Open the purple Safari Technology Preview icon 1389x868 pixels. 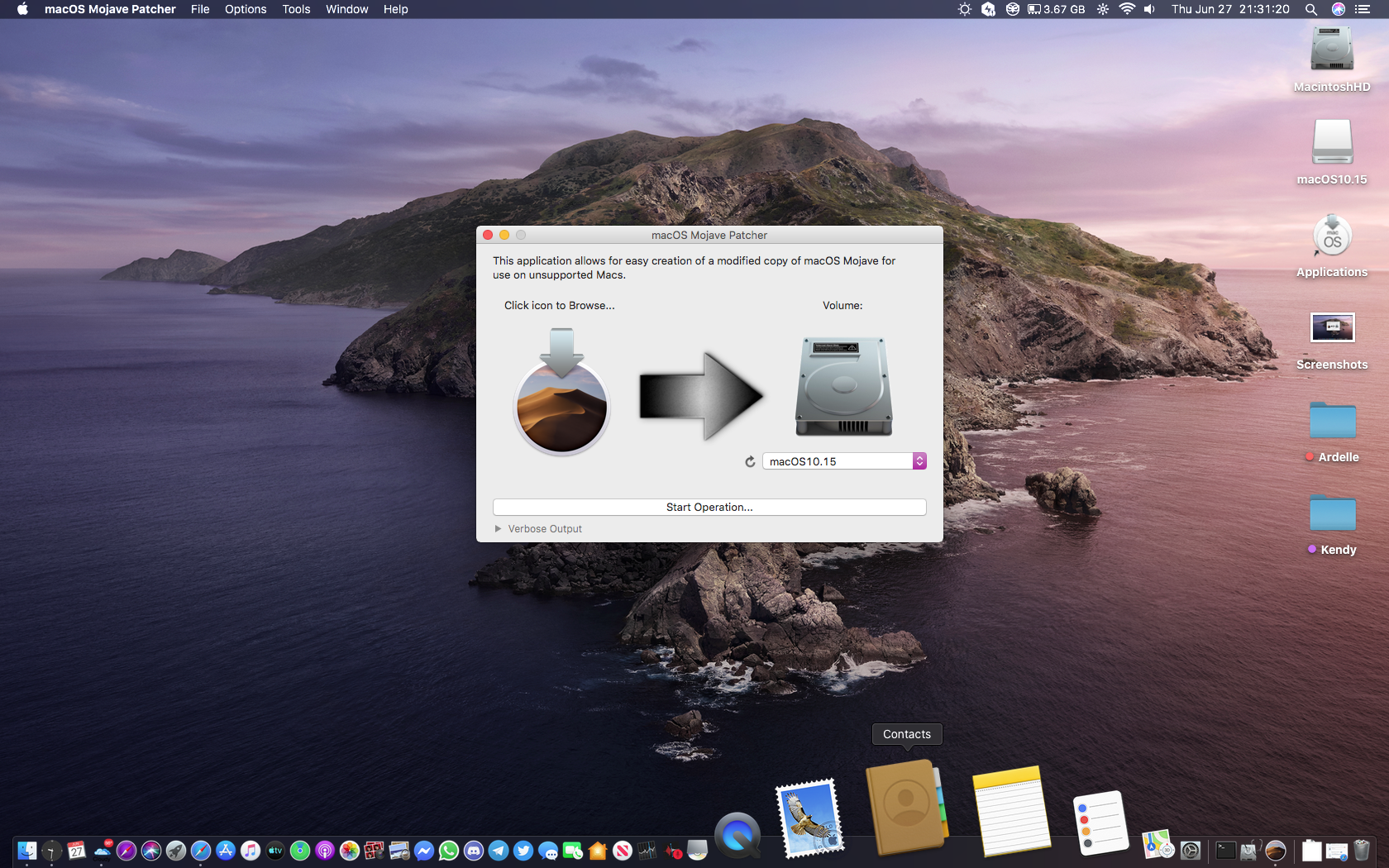click(126, 850)
